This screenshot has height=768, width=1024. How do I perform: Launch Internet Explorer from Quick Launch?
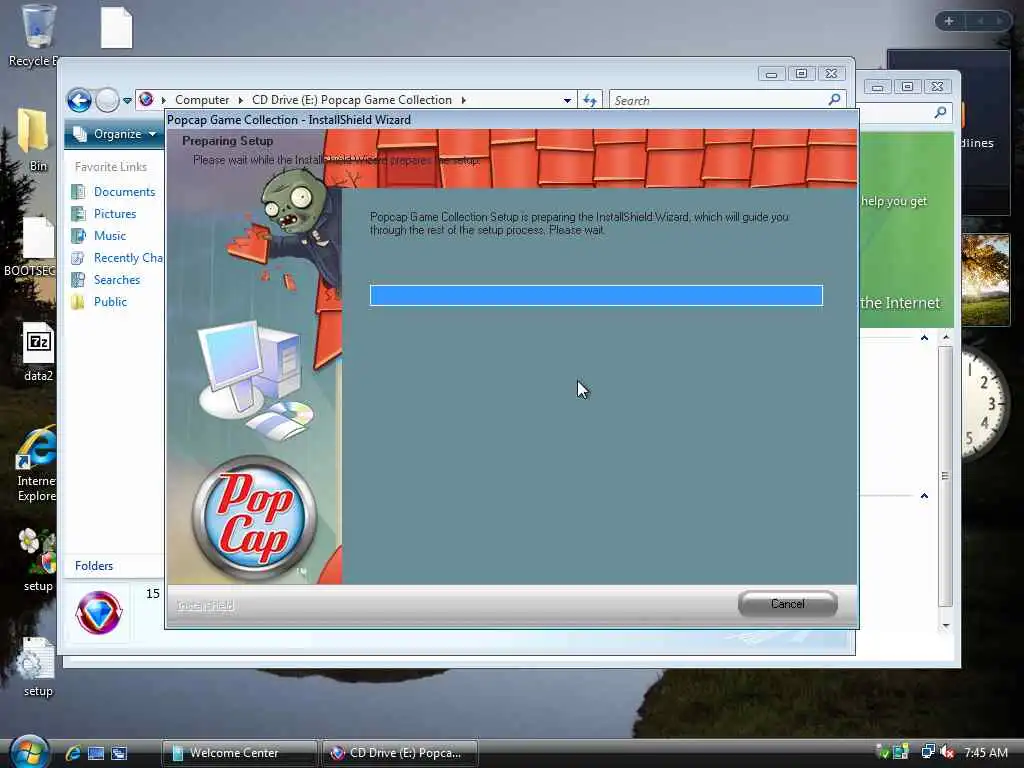[x=72, y=753]
